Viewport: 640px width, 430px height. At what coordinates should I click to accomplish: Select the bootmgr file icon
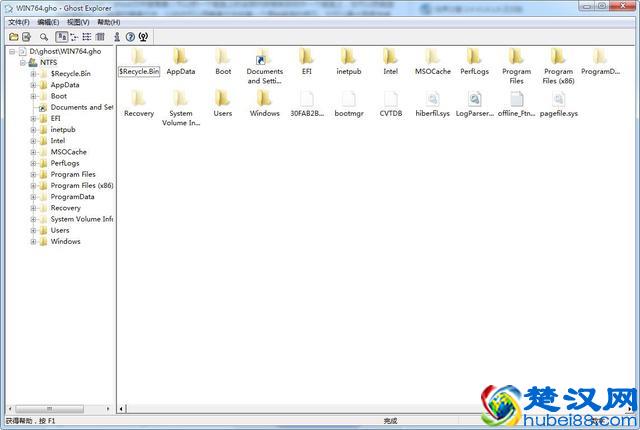pyautogui.click(x=348, y=100)
